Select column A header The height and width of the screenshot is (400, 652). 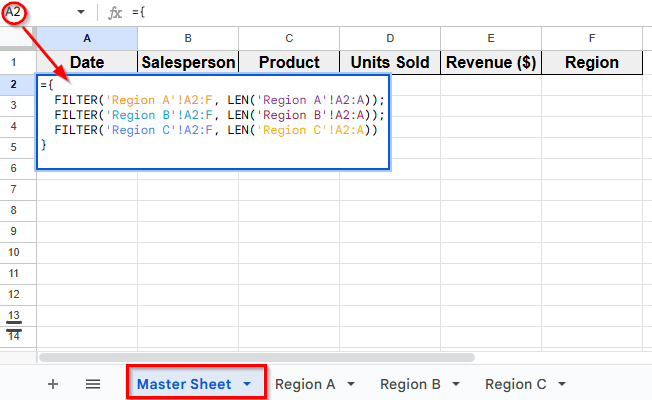87,39
